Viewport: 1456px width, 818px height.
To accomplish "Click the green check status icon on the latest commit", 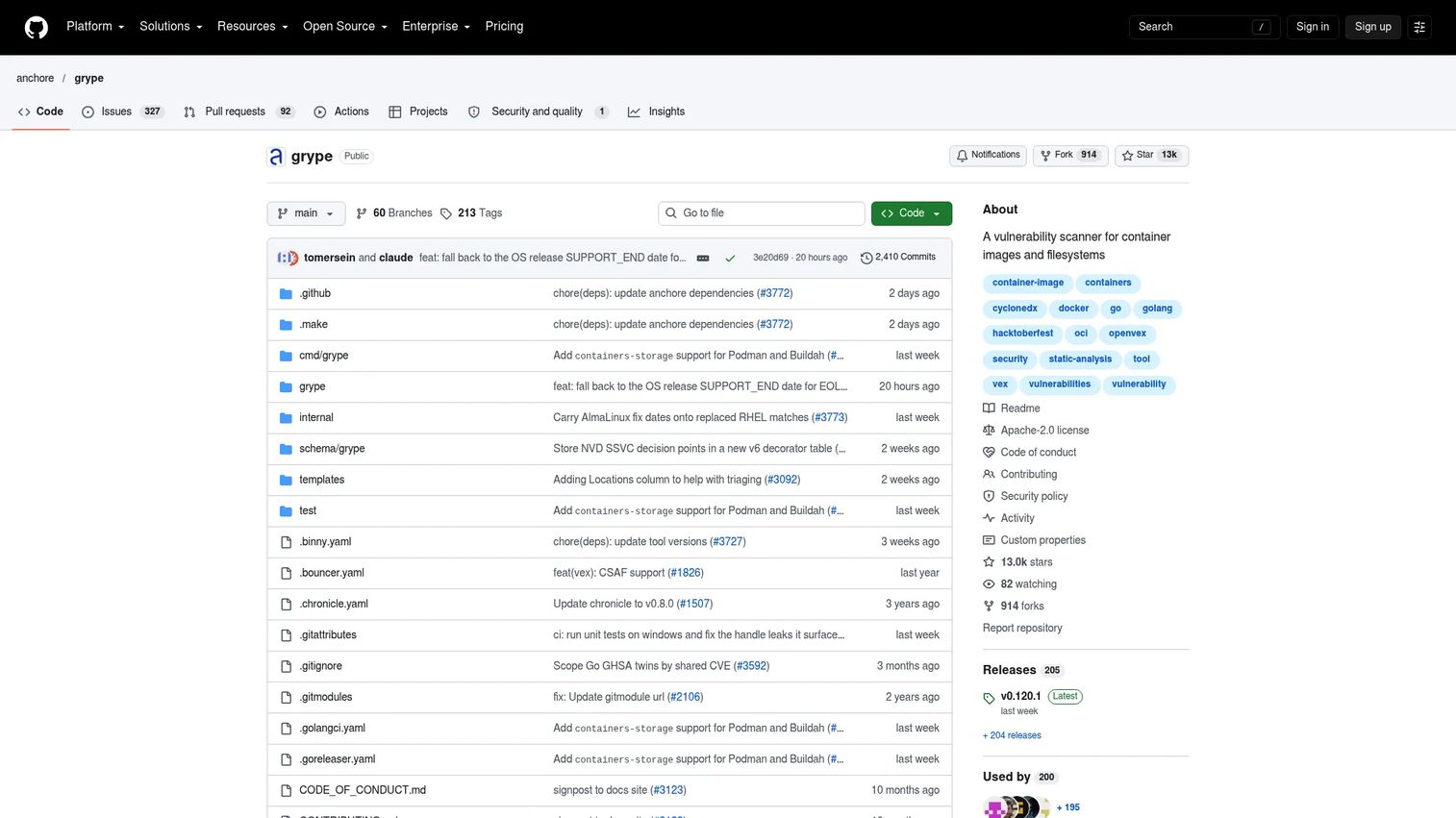I will (x=730, y=258).
